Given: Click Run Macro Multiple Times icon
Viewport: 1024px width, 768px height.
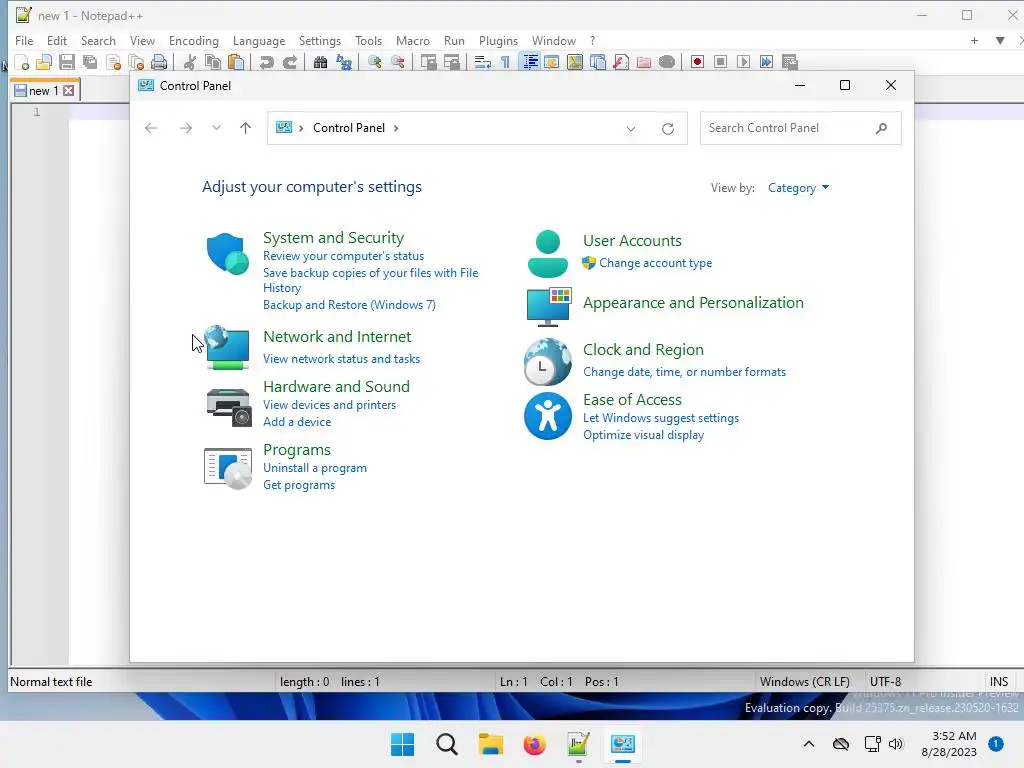Looking at the screenshot, I should (x=767, y=62).
